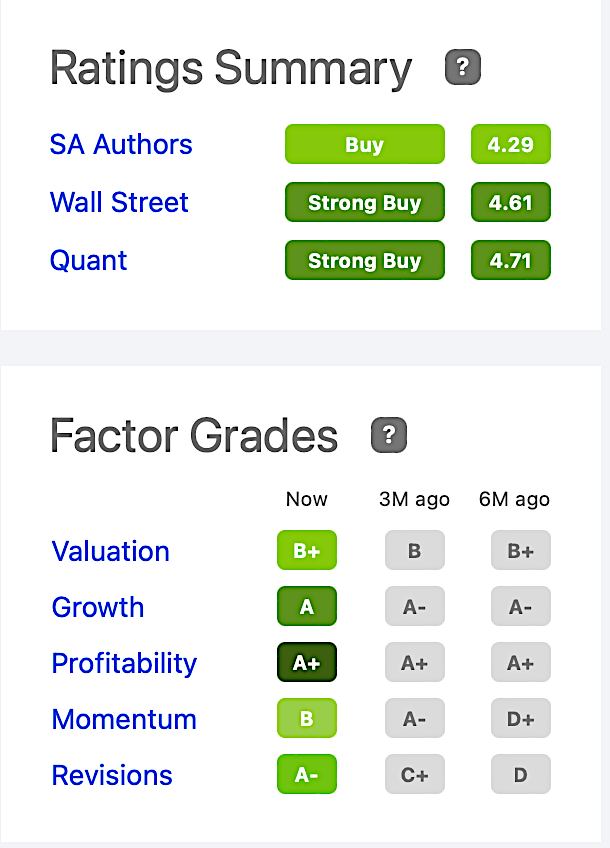Click the 4.29 score badge
Image resolution: width=610 pixels, height=848 pixels.
(x=511, y=144)
